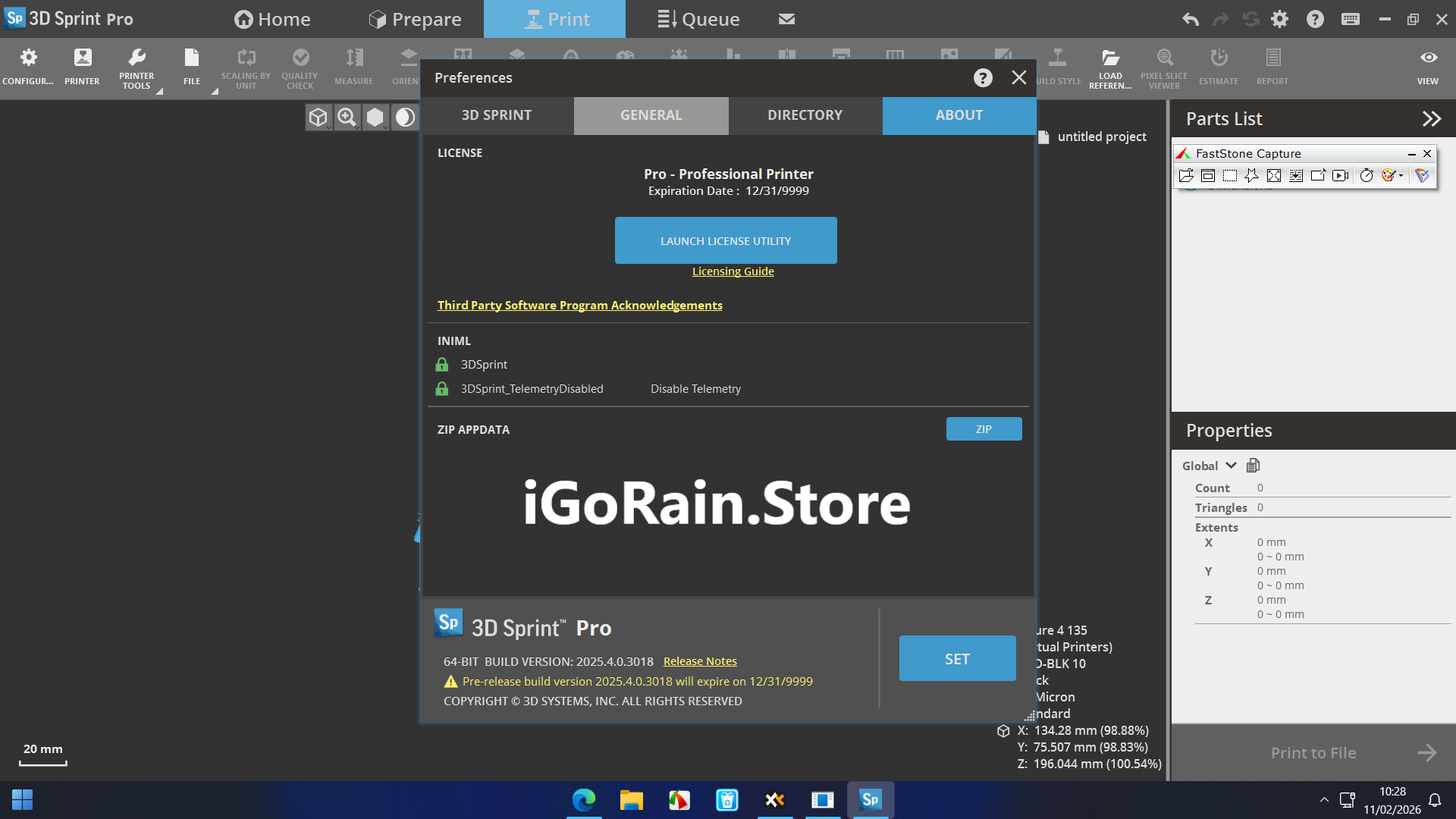Image resolution: width=1456 pixels, height=819 pixels.
Task: Open the Queue tab
Action: pos(698,19)
